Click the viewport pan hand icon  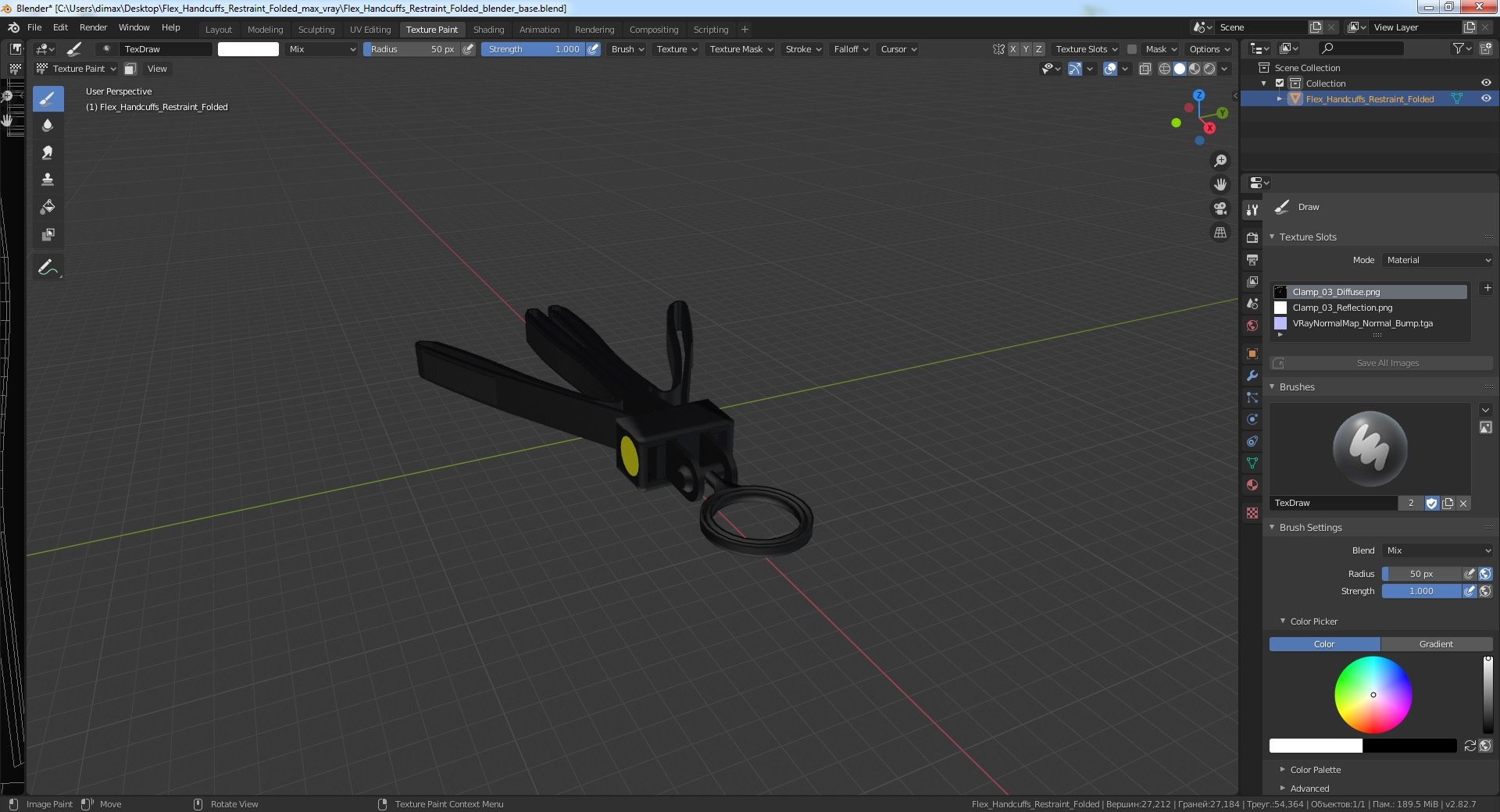pyautogui.click(x=1220, y=185)
